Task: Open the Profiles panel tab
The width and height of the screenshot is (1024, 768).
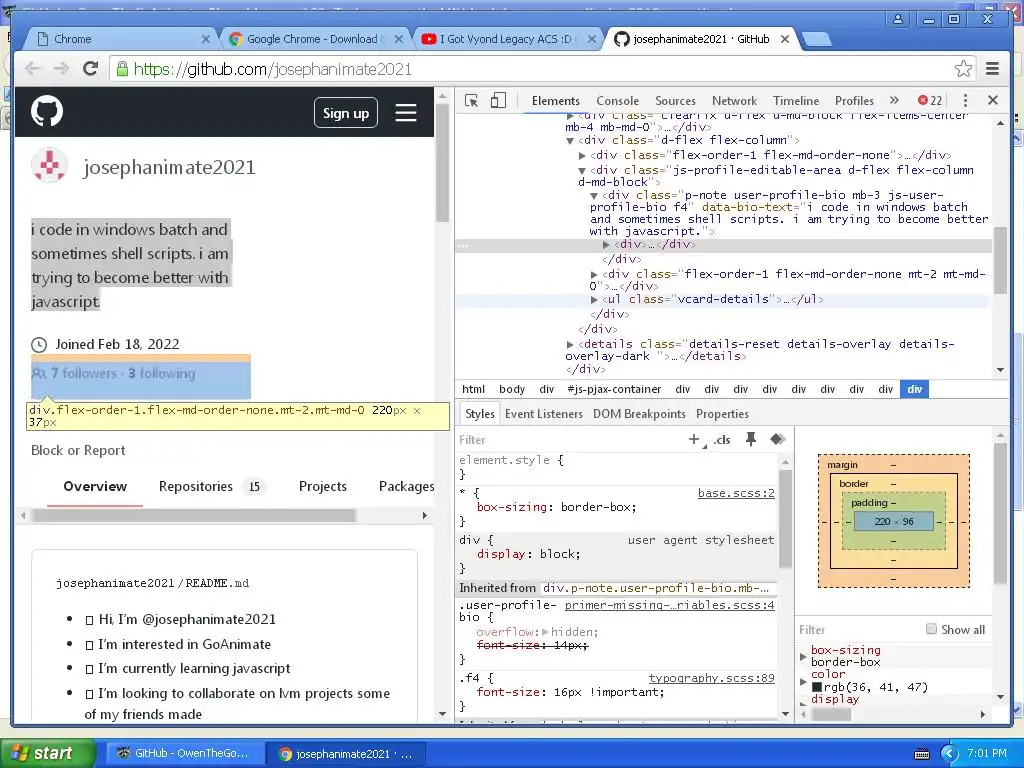Action: pos(854,101)
